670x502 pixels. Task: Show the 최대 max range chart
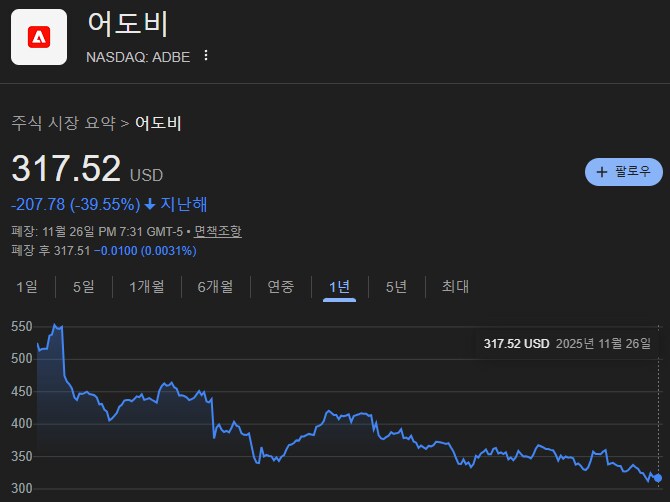point(455,287)
